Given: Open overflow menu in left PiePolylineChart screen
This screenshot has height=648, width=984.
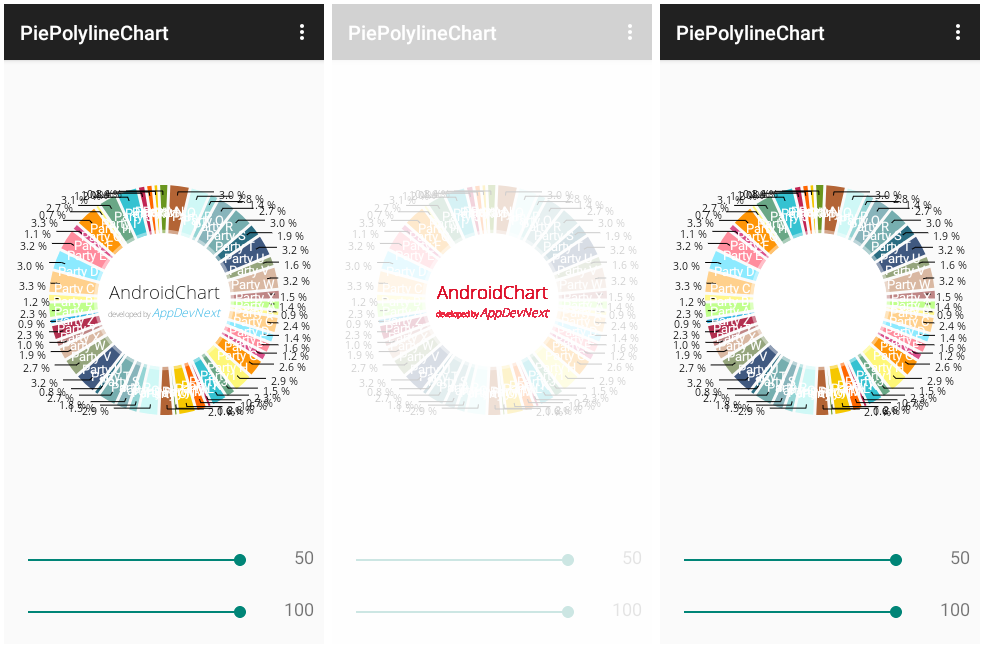Looking at the screenshot, I should 302,33.
